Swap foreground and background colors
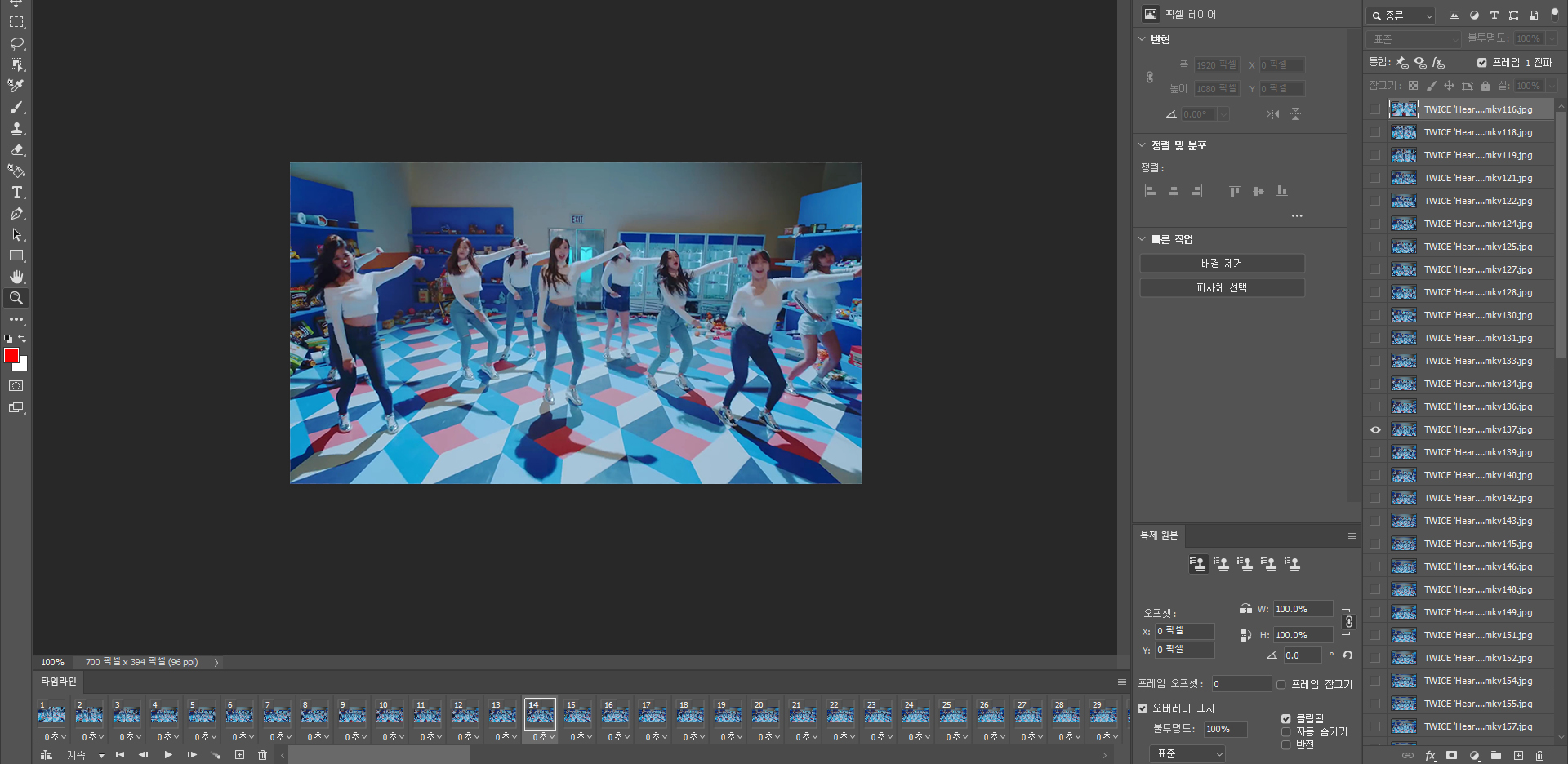1568x764 pixels. coord(22,338)
